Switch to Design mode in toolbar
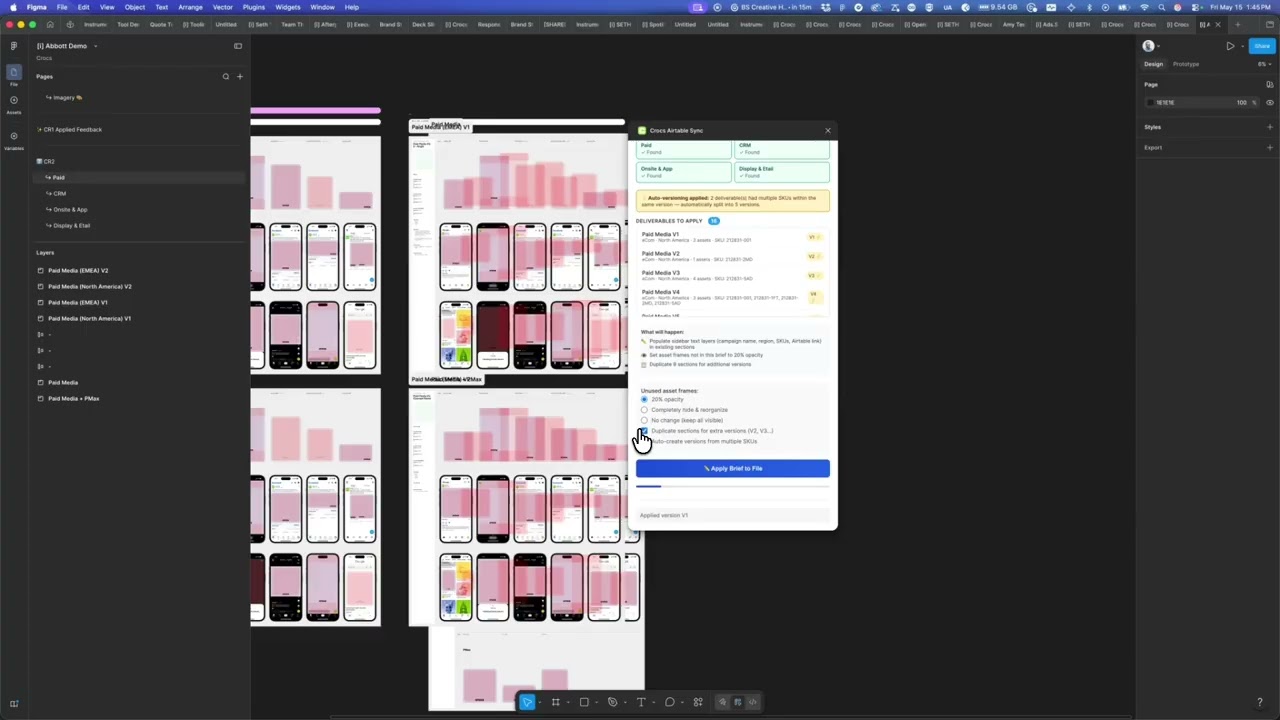The image size is (1280, 720). 738,702
